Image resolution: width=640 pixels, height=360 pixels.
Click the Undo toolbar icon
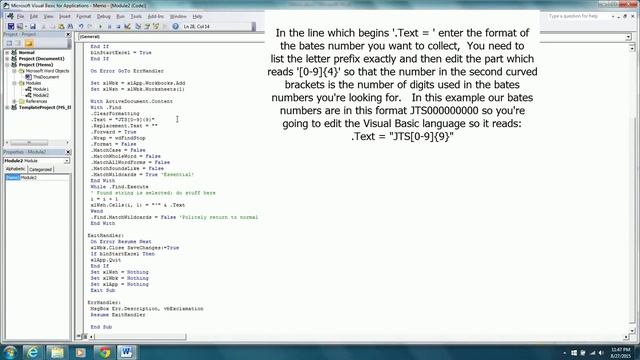point(81,26)
